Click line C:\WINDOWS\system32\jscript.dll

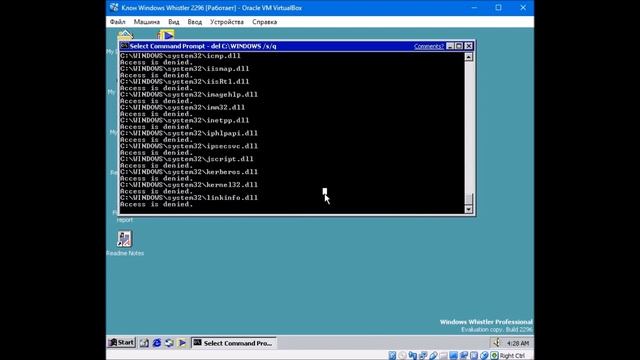(187, 159)
